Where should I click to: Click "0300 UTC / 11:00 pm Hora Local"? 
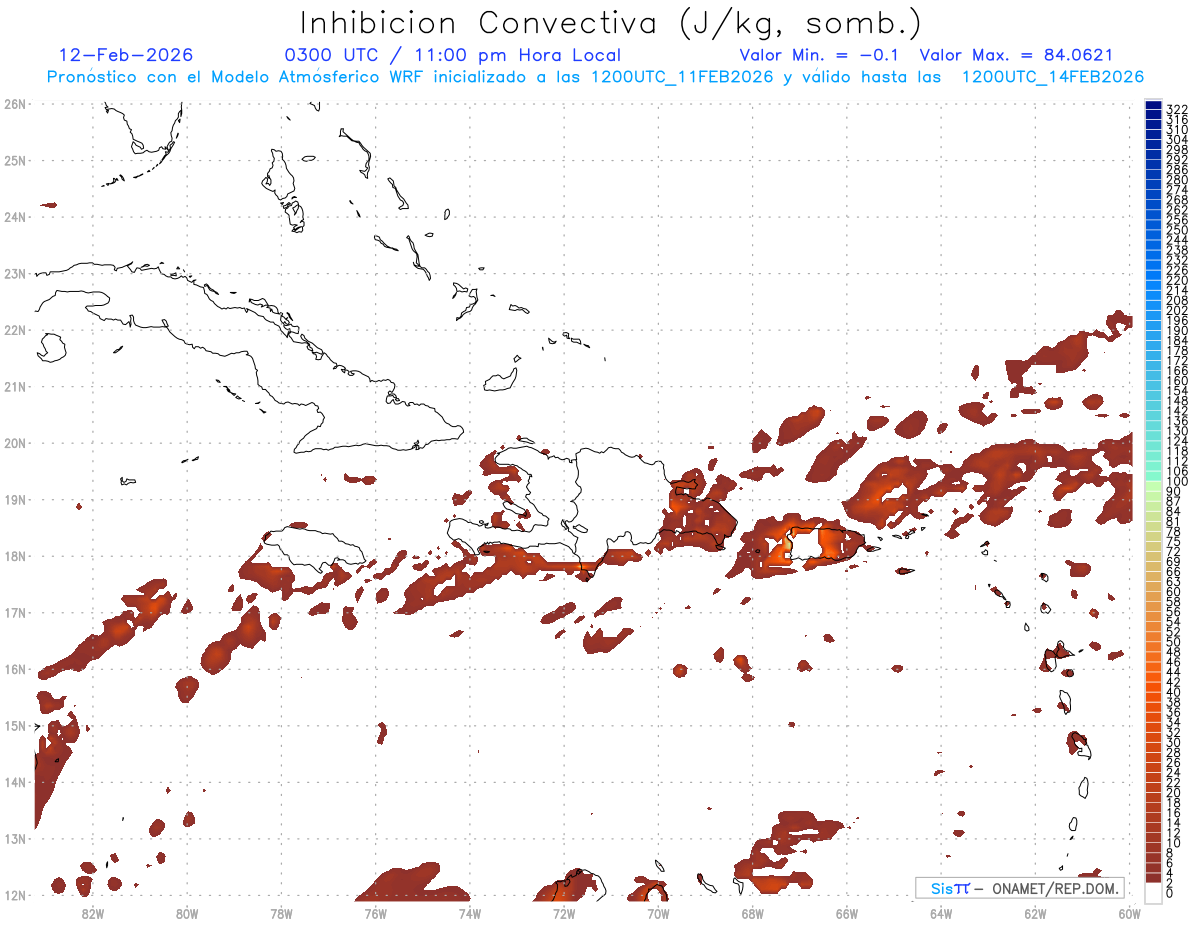tap(453, 55)
